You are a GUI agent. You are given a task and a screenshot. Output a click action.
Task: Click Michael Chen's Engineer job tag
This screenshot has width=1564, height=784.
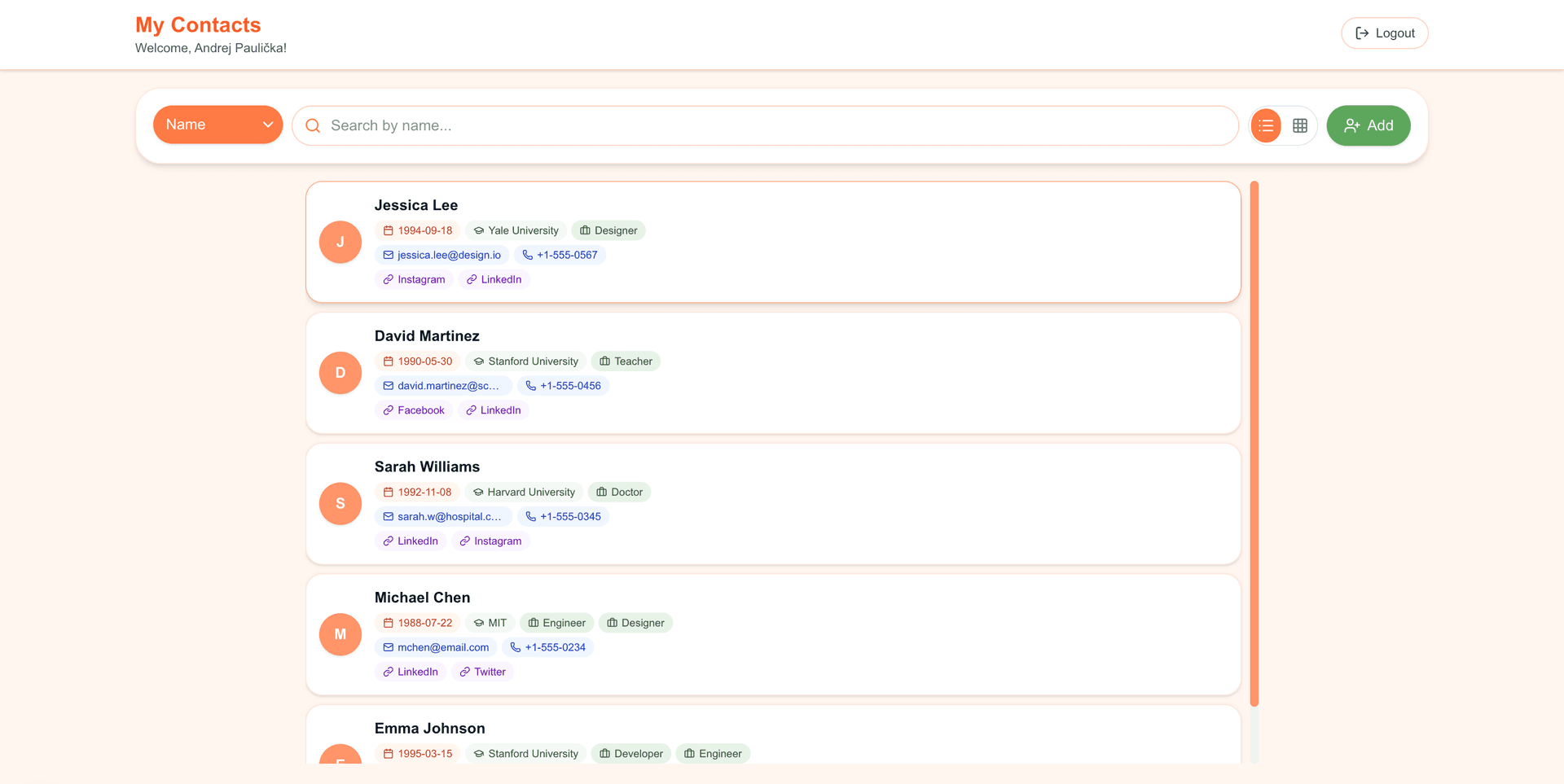556,623
